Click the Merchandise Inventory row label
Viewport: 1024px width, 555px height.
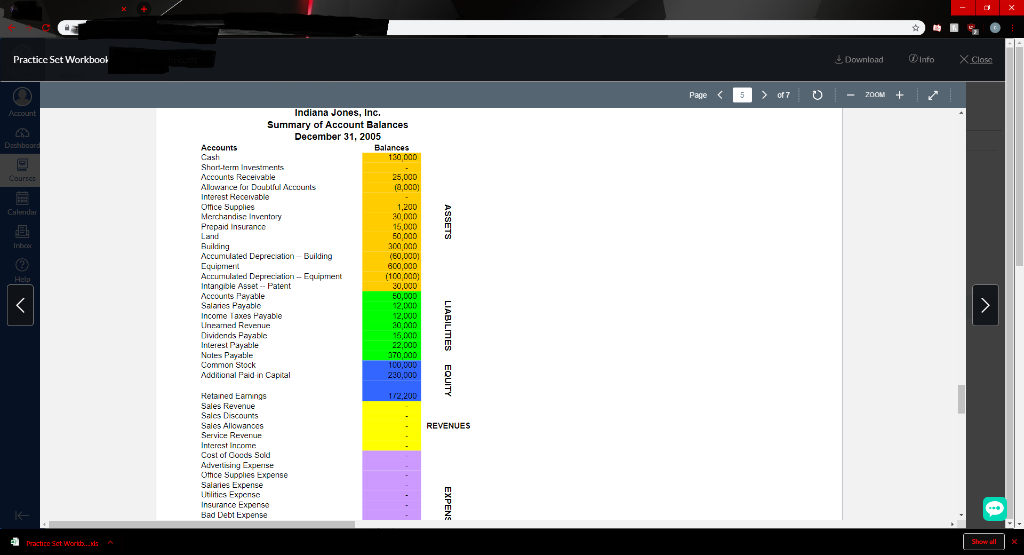pyautogui.click(x=241, y=217)
